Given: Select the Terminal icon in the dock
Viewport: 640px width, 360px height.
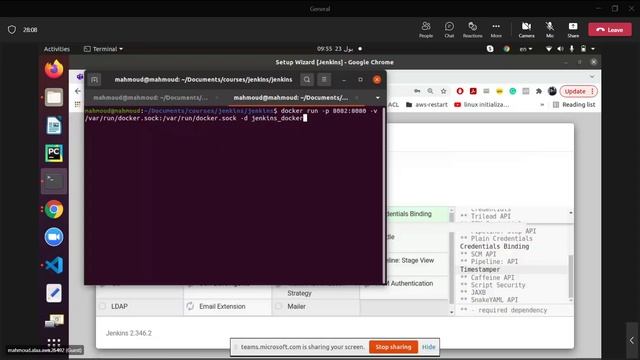Looking at the screenshot, I should pos(54,181).
